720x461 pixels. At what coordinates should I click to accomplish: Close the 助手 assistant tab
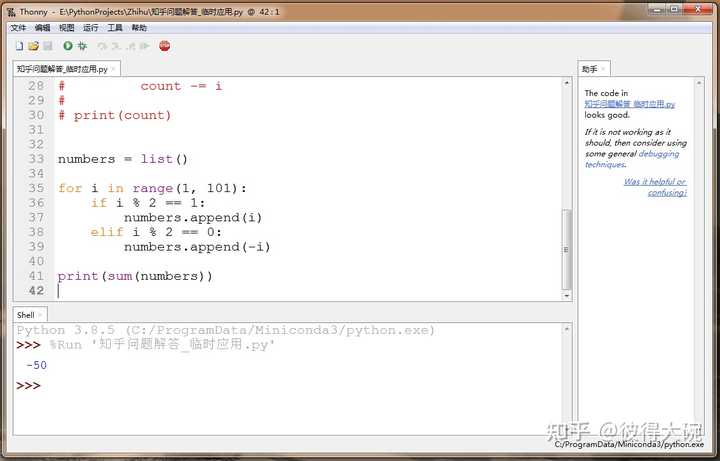603,69
